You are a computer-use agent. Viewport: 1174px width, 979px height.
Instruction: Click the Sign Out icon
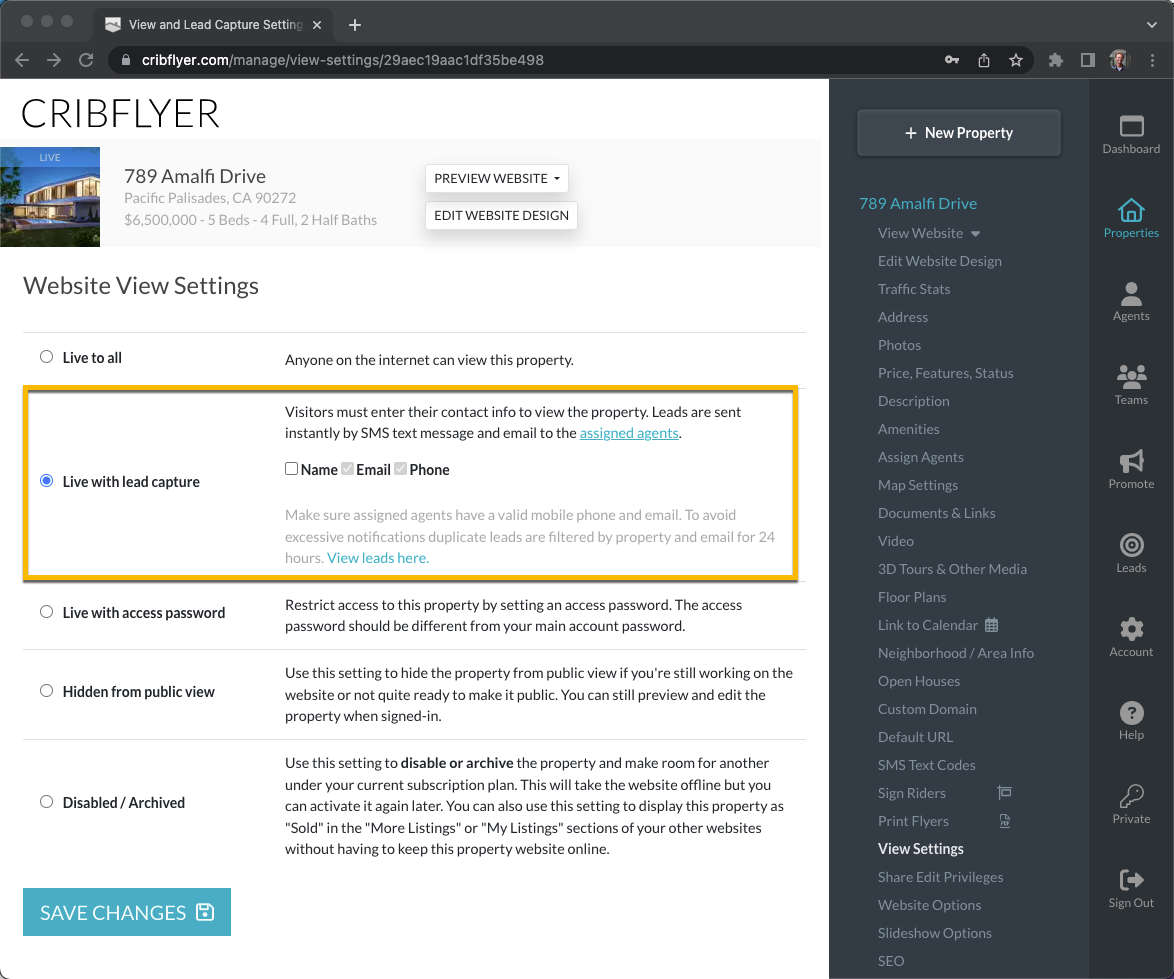(x=1131, y=879)
